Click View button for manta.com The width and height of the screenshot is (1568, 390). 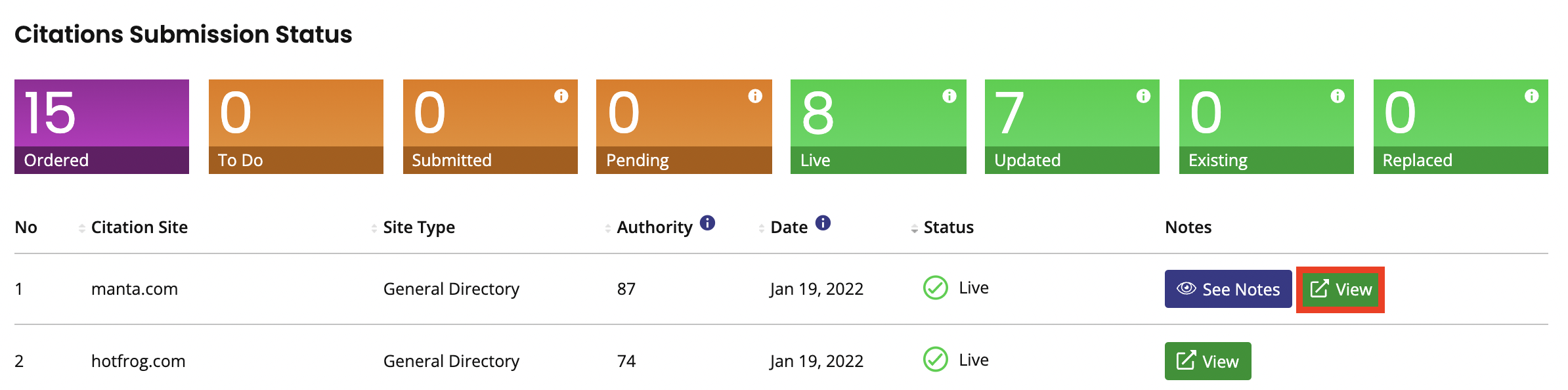tap(1340, 290)
